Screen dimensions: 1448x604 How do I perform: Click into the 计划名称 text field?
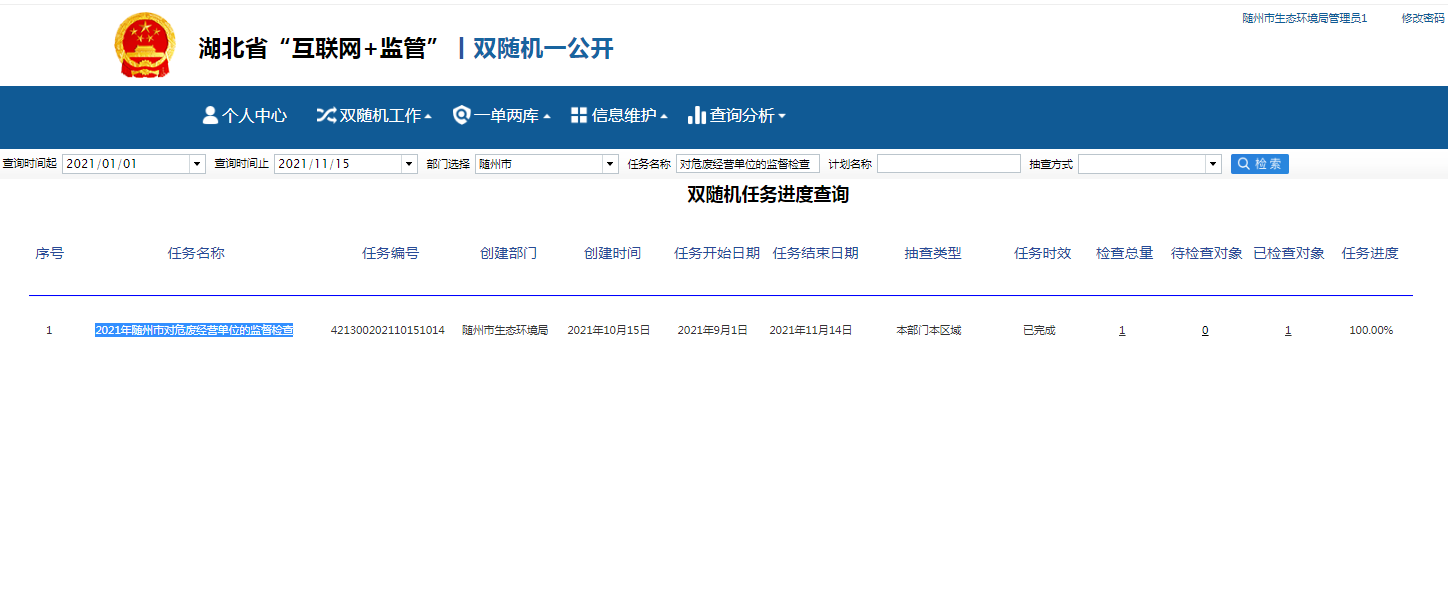[x=948, y=164]
